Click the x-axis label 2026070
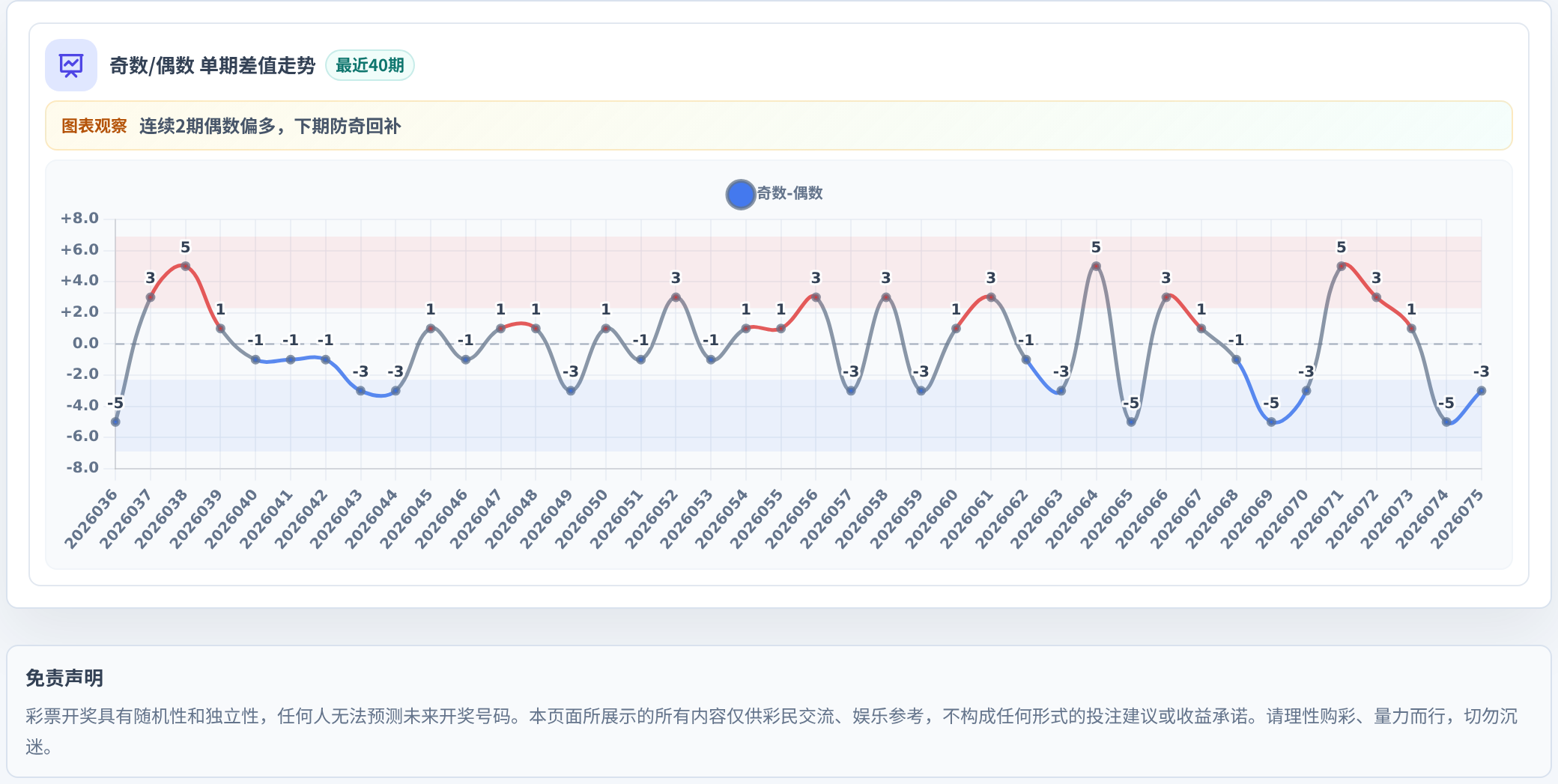The width and height of the screenshot is (1558, 784). 1282,519
